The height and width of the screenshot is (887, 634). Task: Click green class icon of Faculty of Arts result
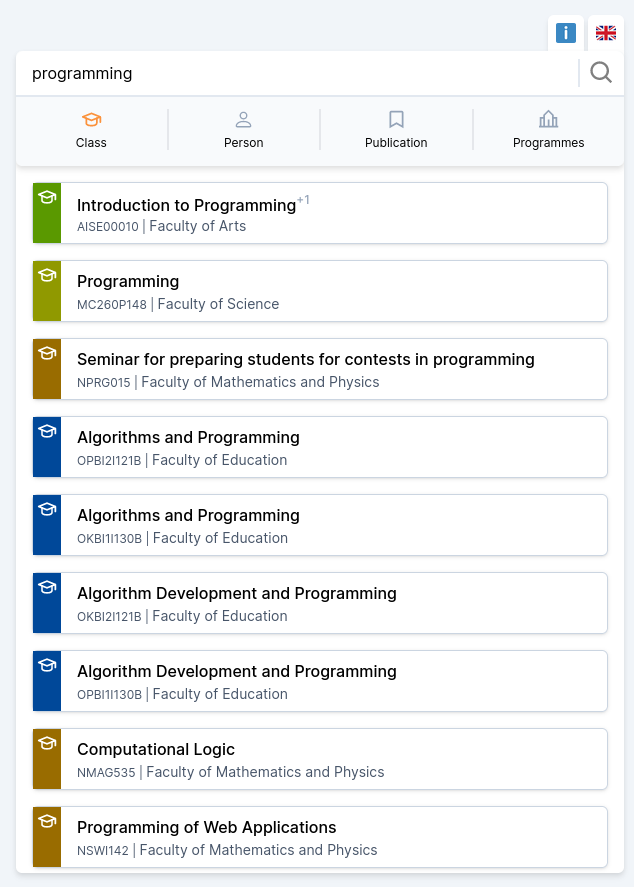(48, 197)
